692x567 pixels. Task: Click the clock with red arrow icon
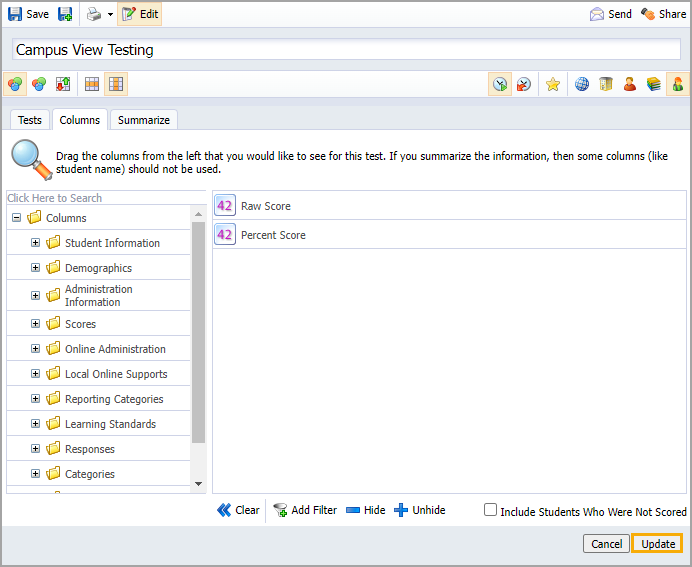[x=524, y=84]
